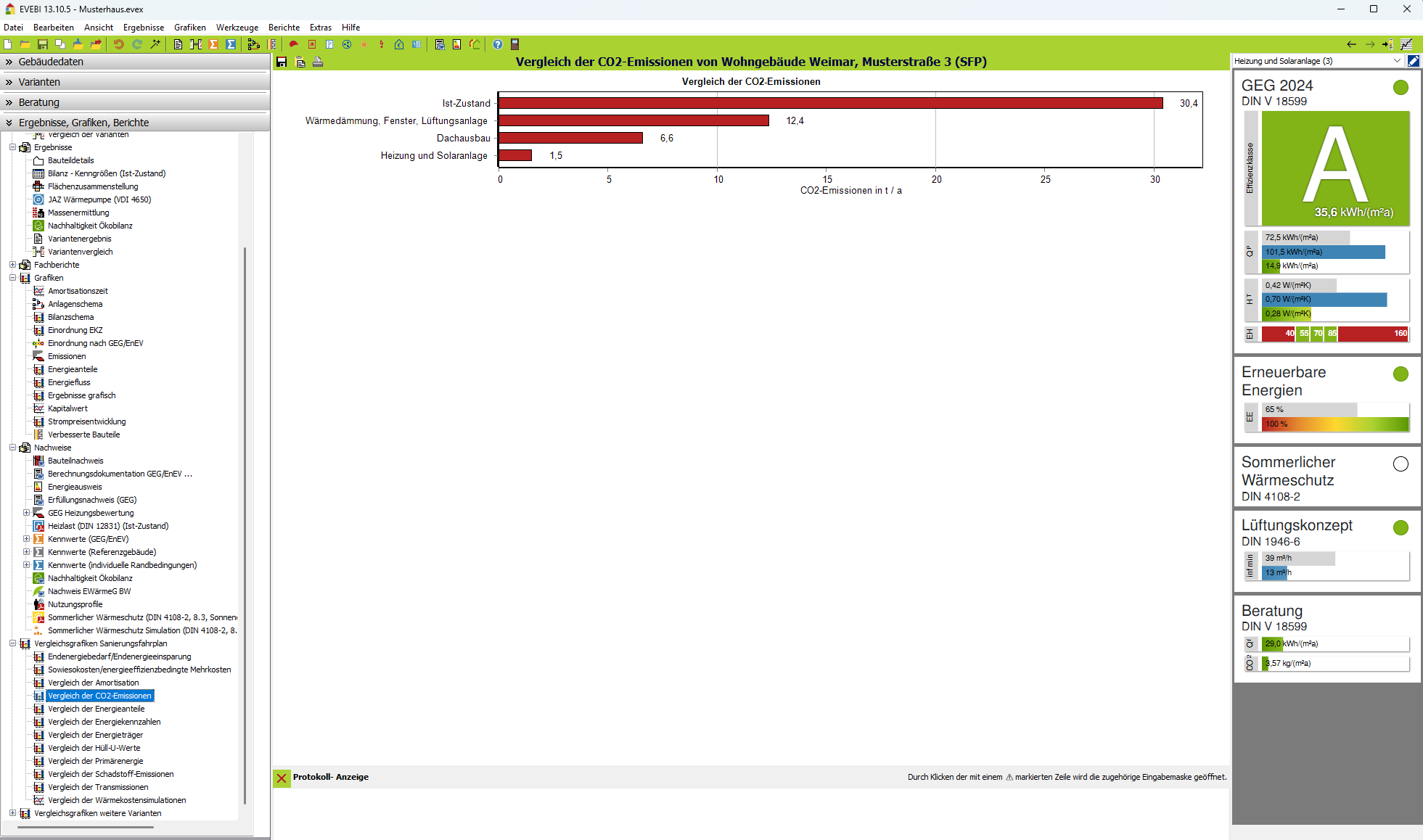This screenshot has width=1423, height=840.
Task: Click the blue help question mark icon
Action: click(x=497, y=44)
